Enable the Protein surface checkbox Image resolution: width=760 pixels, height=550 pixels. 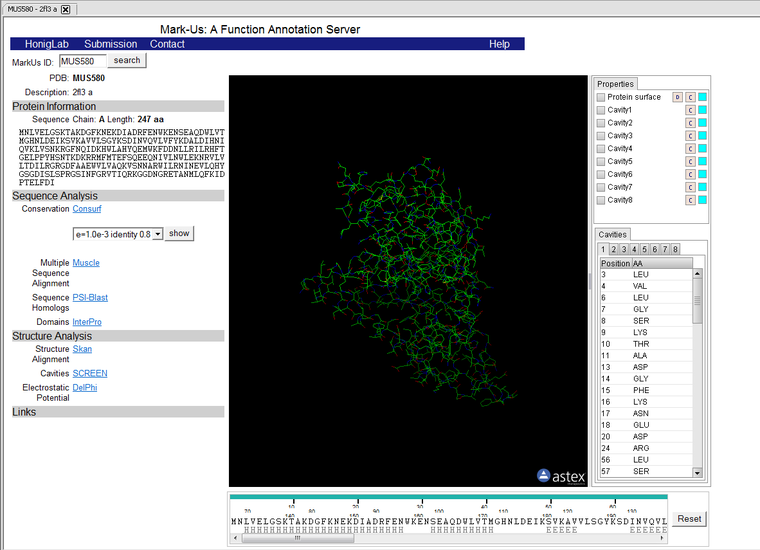[601, 97]
